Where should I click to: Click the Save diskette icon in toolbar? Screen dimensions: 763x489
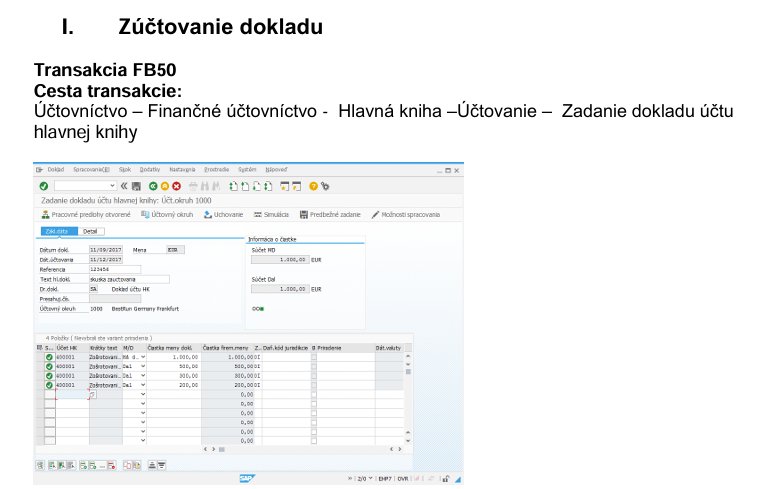click(x=137, y=186)
